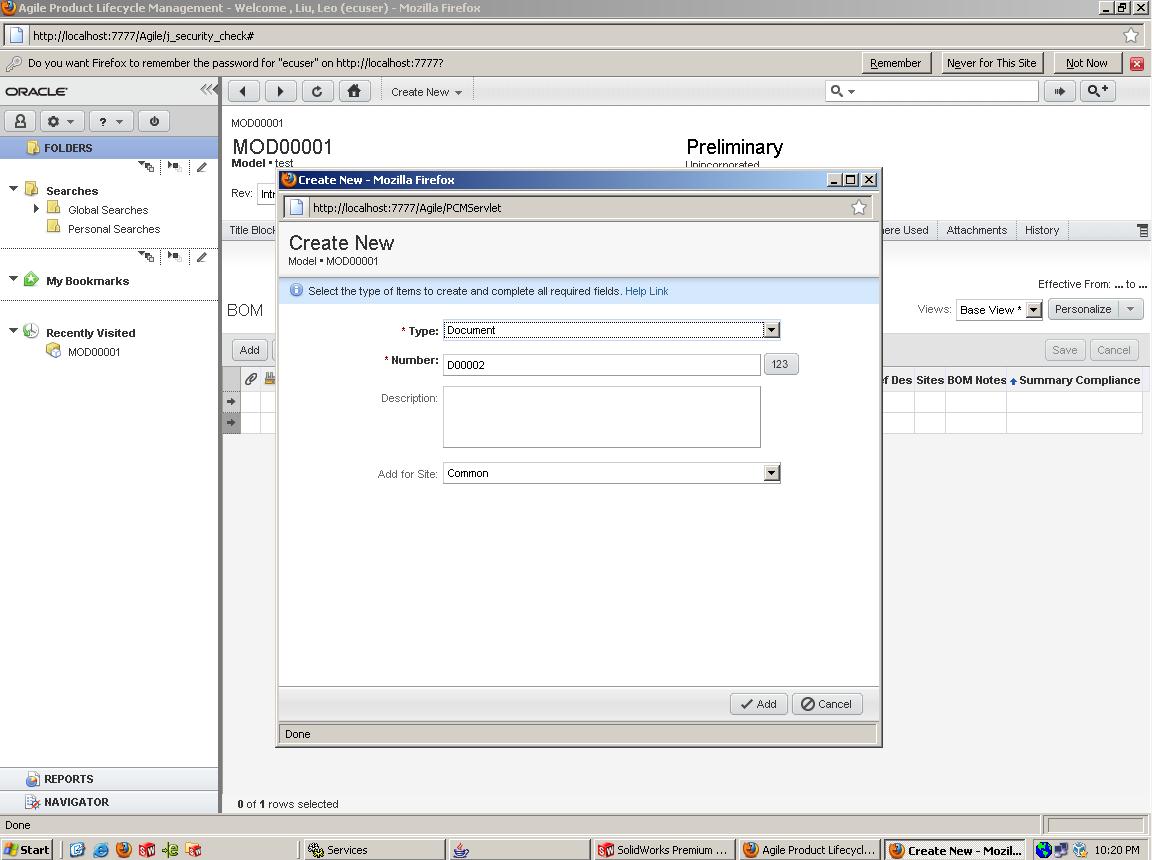Collapse the left pane with double chevron
Image resolution: width=1152 pixels, height=860 pixels.
pyautogui.click(x=209, y=90)
